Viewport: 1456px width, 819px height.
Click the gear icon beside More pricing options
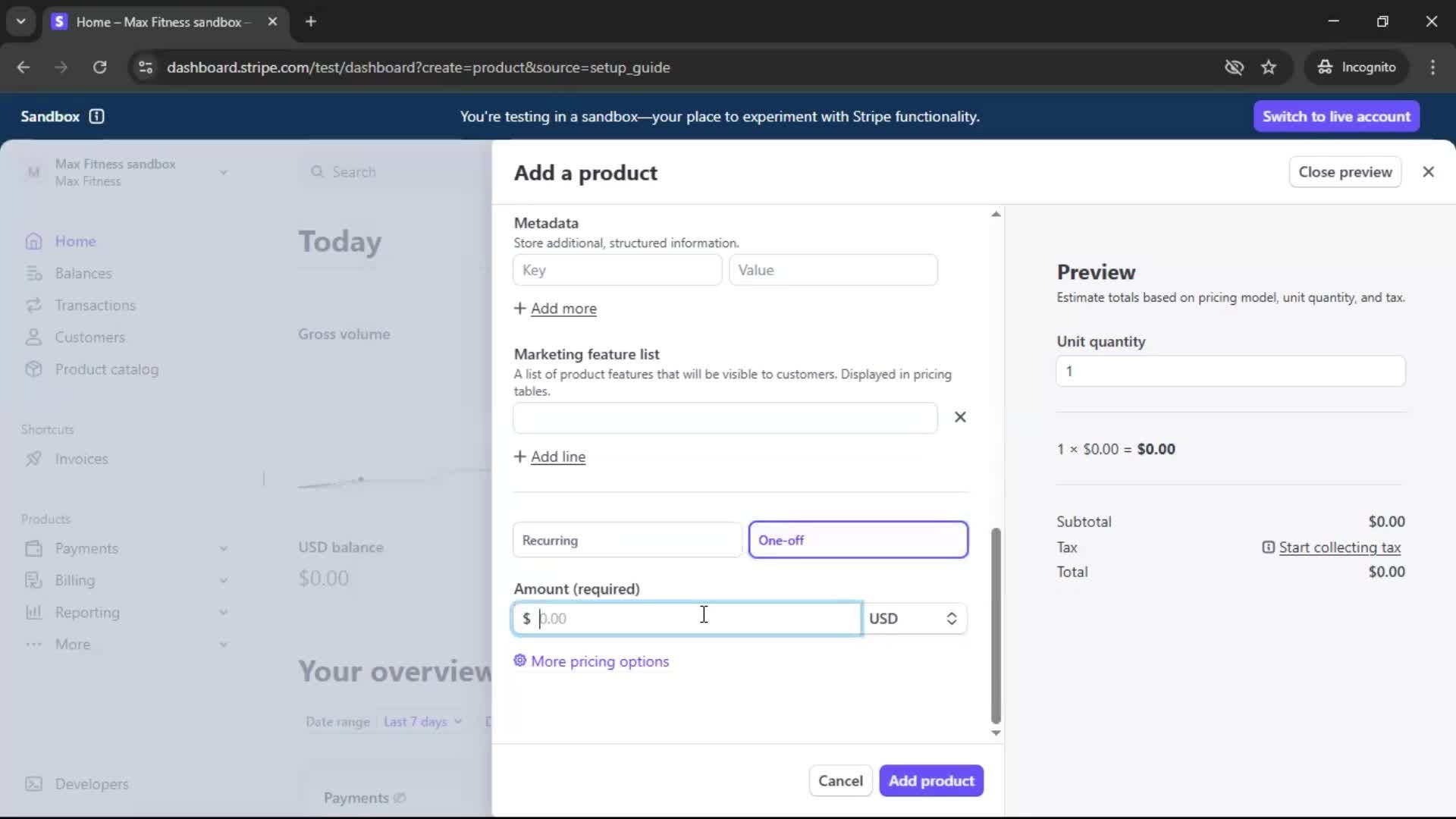pyautogui.click(x=520, y=661)
